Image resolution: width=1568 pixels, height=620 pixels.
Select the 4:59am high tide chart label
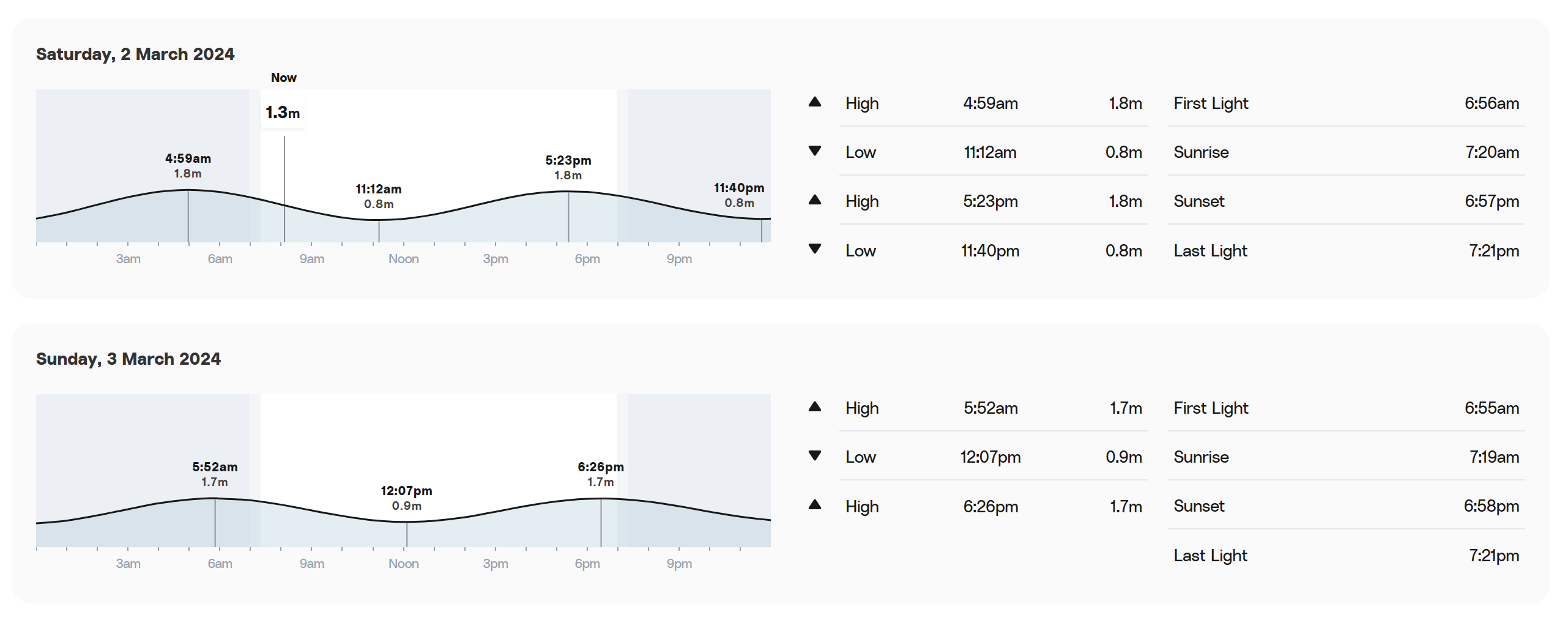188,165
